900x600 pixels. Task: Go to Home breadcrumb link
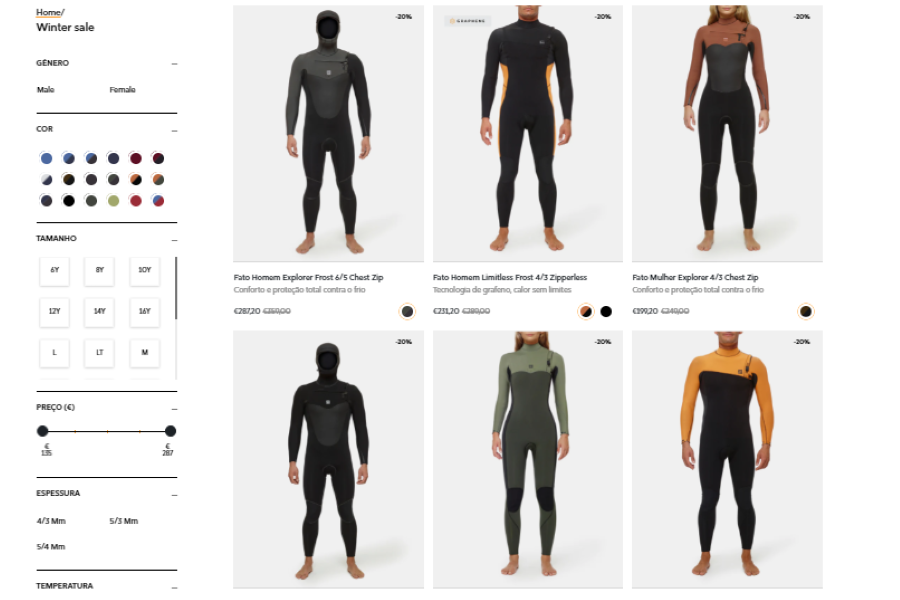[48, 12]
